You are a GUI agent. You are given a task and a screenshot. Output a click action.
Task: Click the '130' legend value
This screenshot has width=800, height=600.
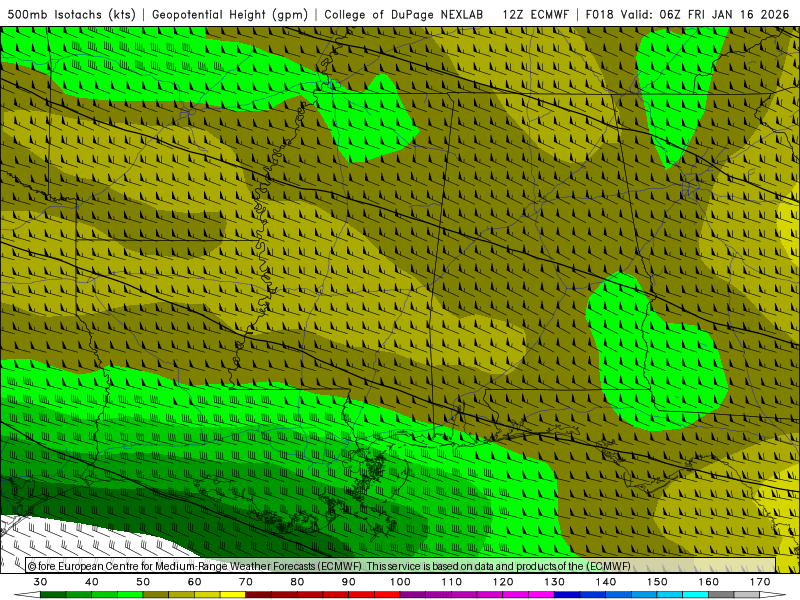click(x=555, y=582)
